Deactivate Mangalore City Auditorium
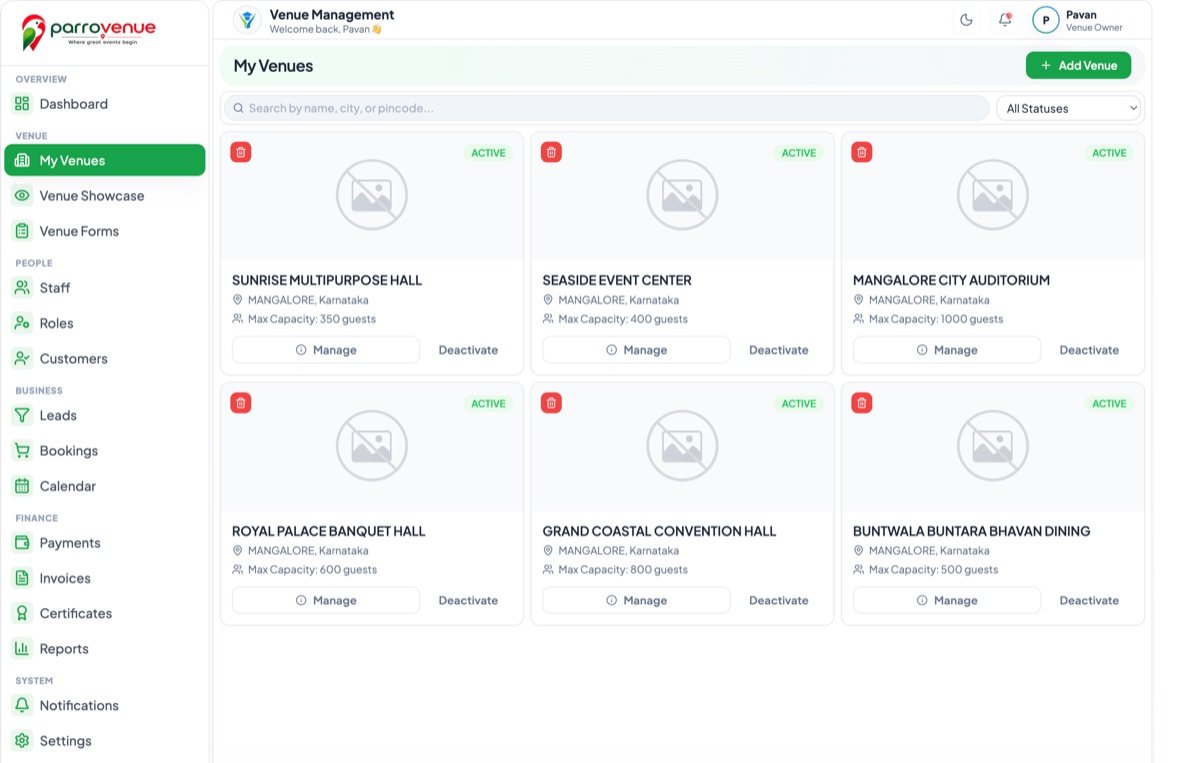 tap(1089, 350)
